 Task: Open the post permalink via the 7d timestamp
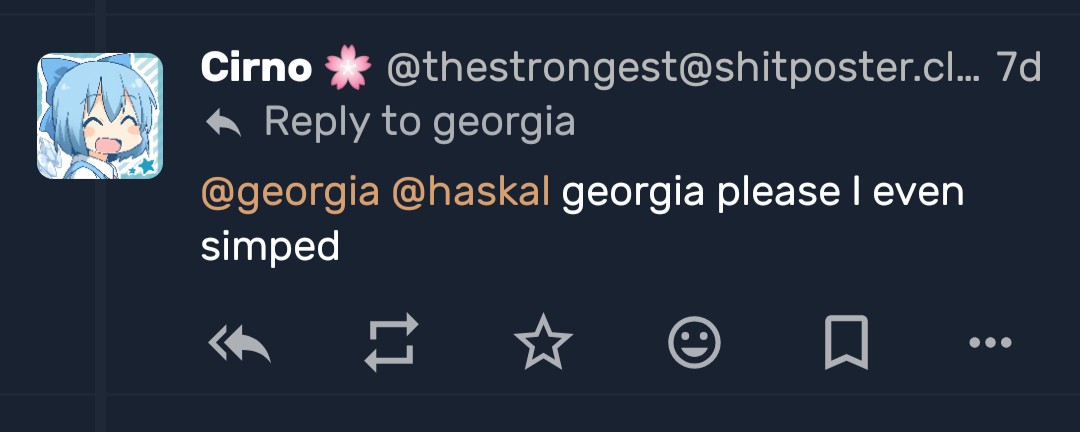[1020, 69]
